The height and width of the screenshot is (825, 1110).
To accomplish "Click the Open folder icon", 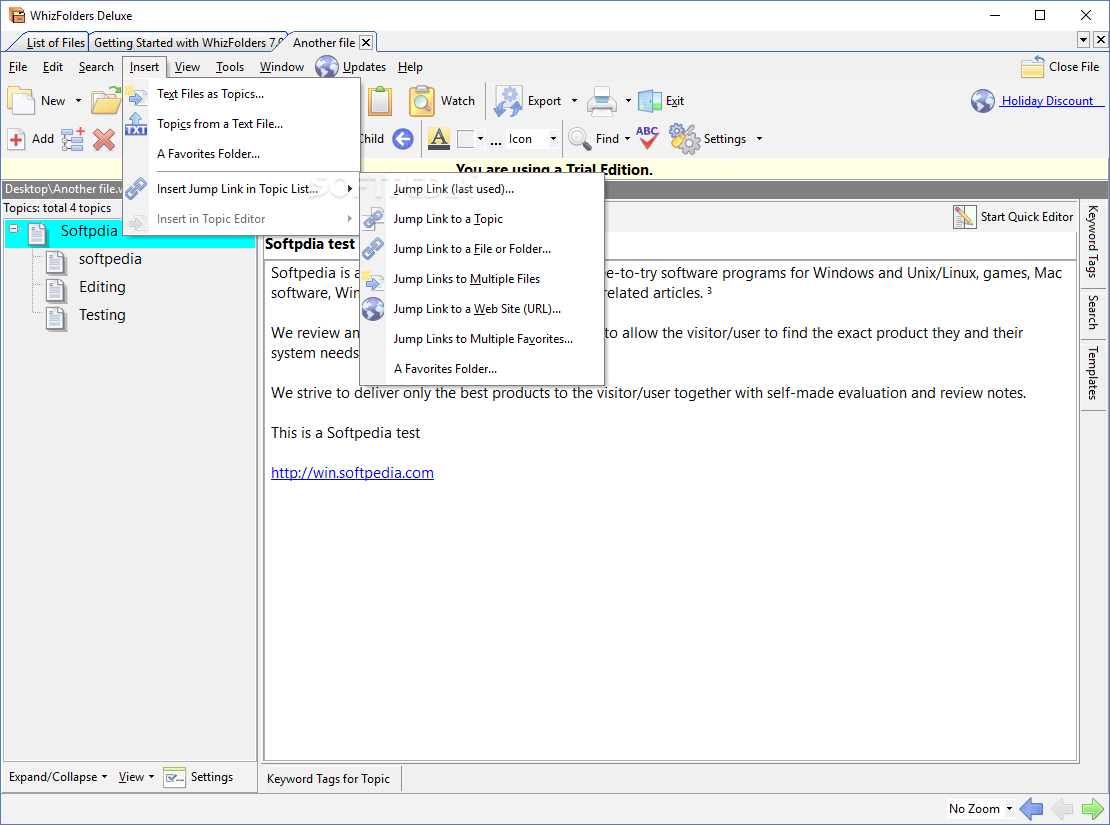I will click(x=106, y=101).
